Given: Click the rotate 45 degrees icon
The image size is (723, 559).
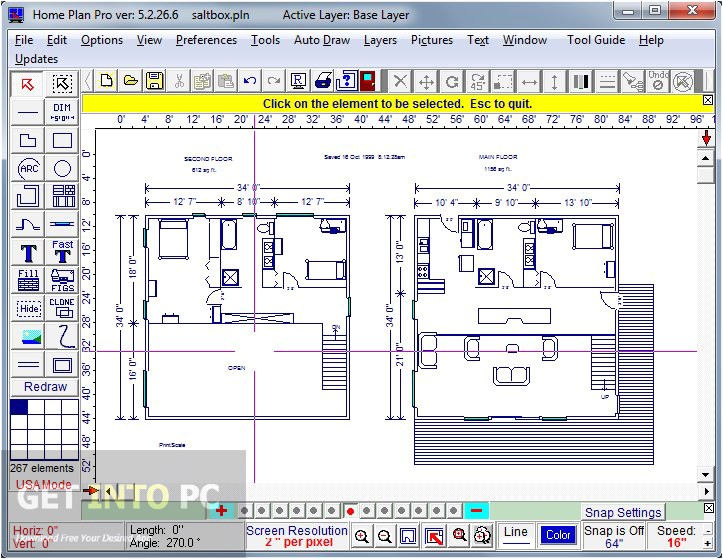Looking at the screenshot, I should [478, 81].
